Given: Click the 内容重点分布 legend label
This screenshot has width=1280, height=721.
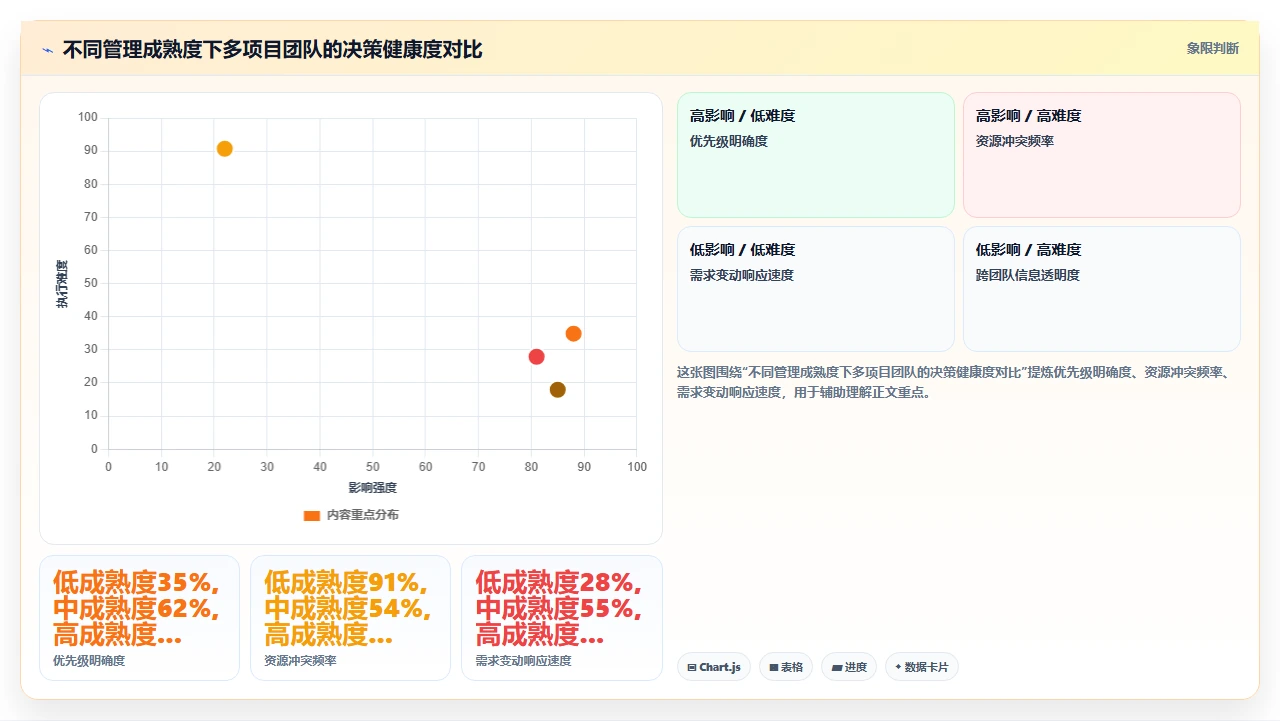Looking at the screenshot, I should click(363, 515).
